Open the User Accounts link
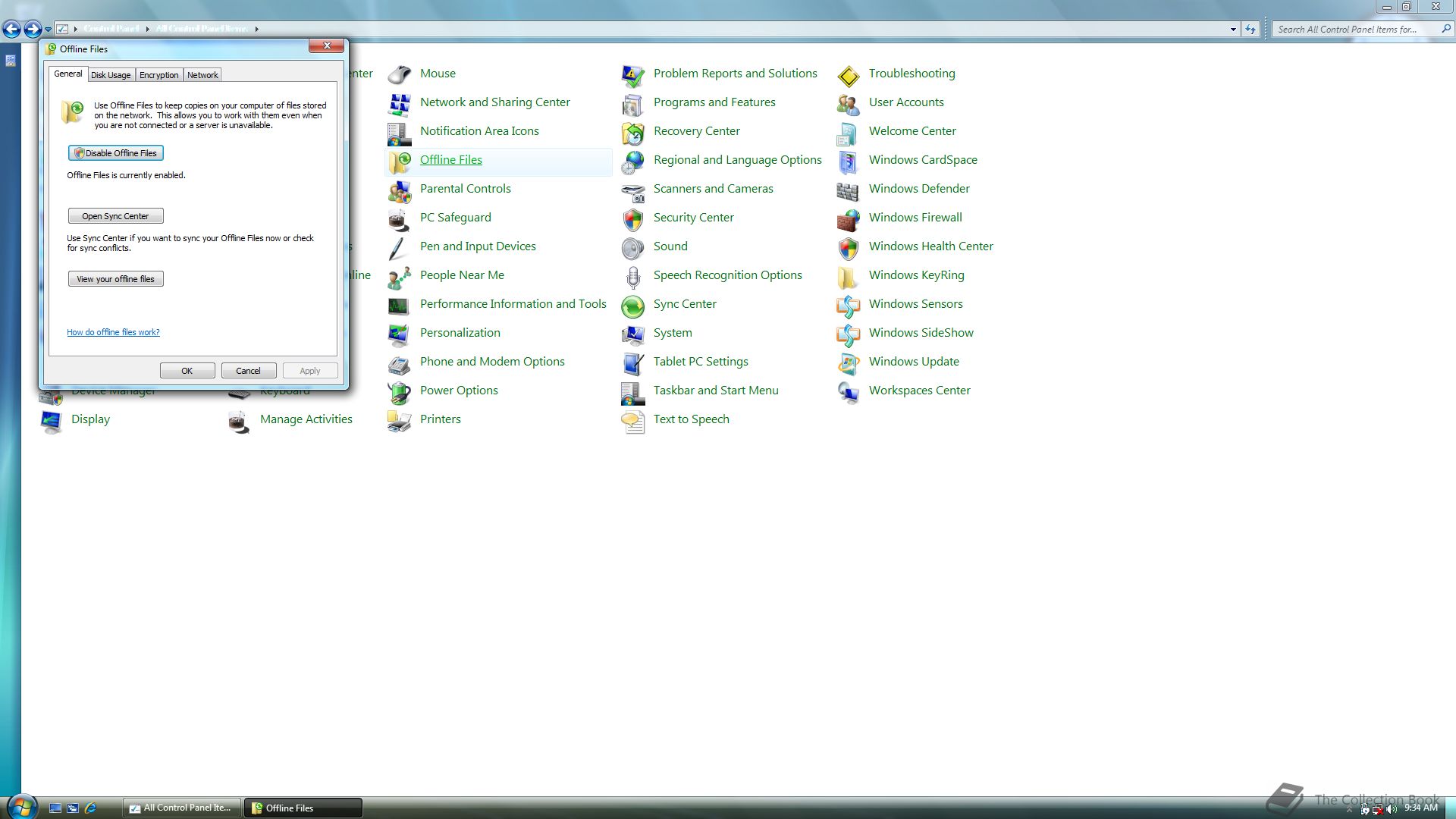Viewport: 1456px width, 819px height. pos(906,102)
